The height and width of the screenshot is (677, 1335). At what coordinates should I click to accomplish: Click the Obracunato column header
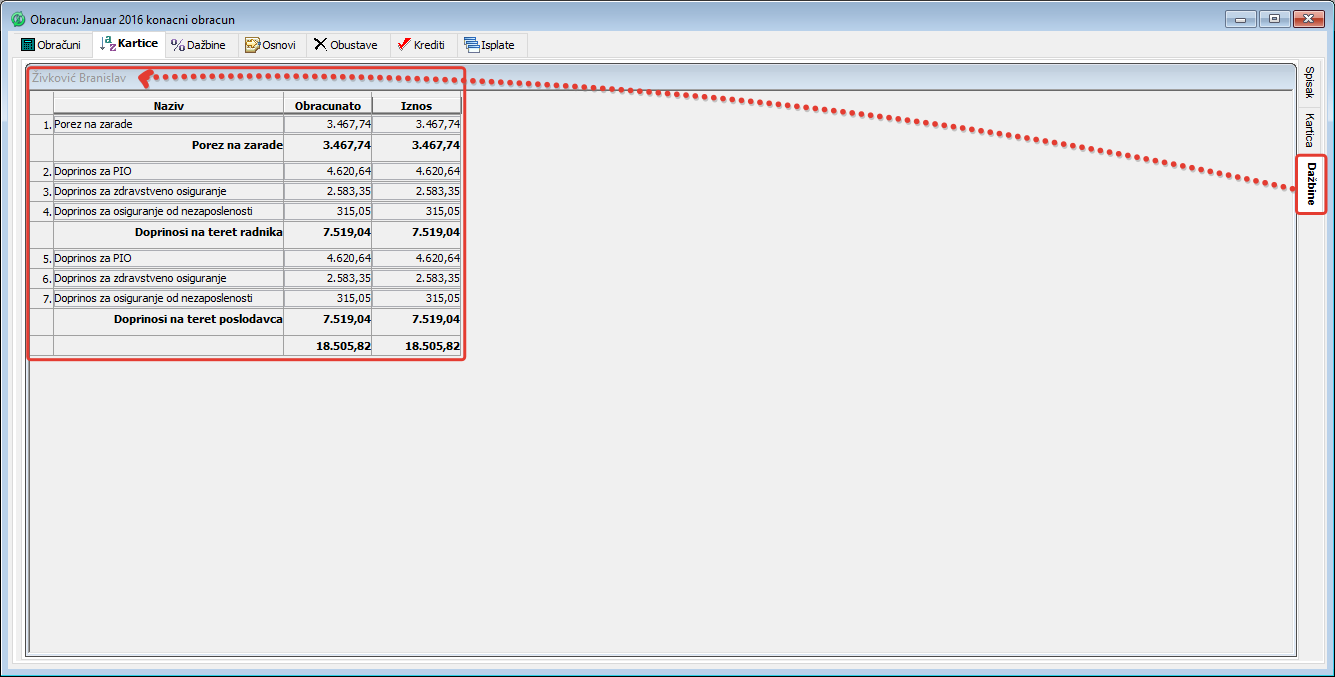coord(327,105)
